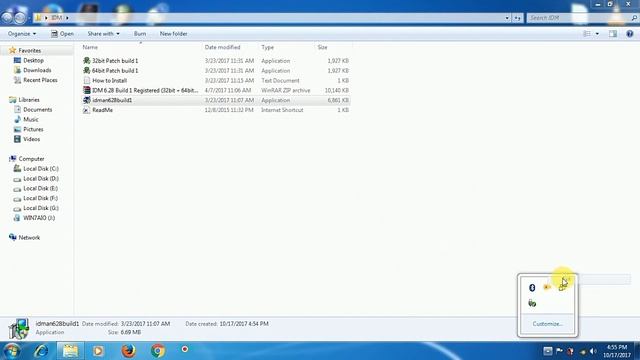Click the File Explorer taskbar button
The width and height of the screenshot is (640, 360).
(x=70, y=351)
